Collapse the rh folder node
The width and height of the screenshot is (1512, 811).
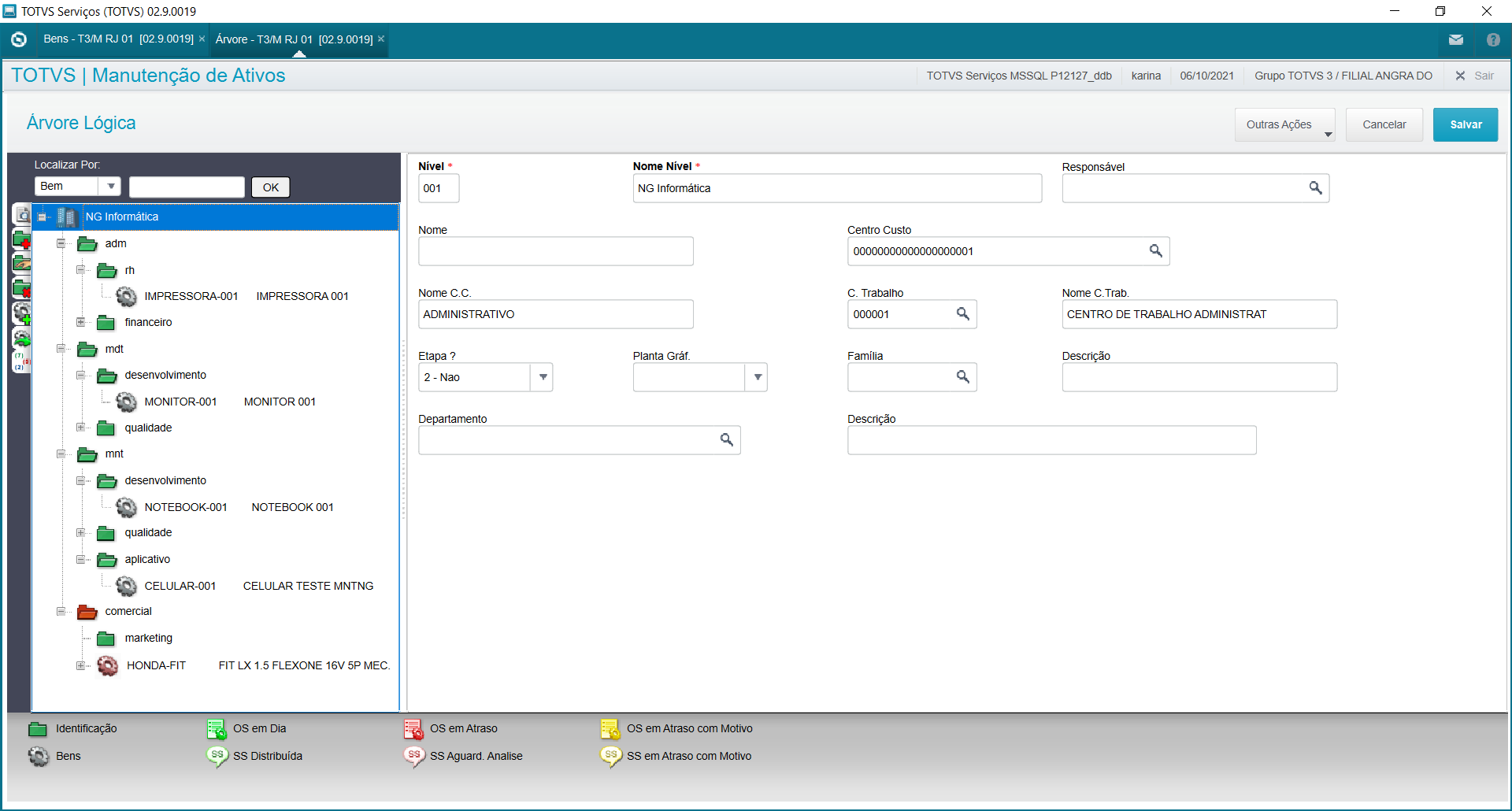coord(80,270)
